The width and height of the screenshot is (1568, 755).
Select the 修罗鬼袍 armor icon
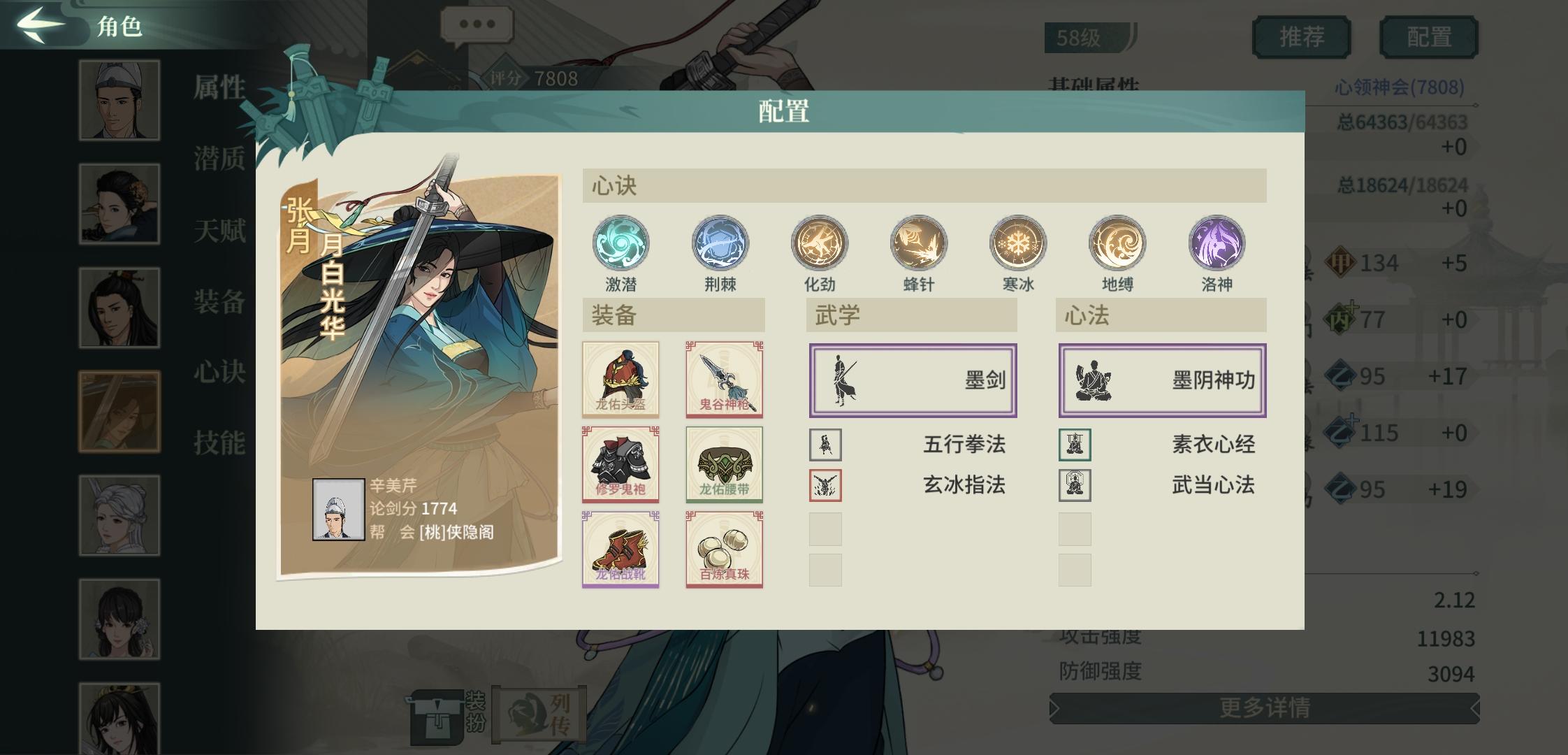click(620, 464)
